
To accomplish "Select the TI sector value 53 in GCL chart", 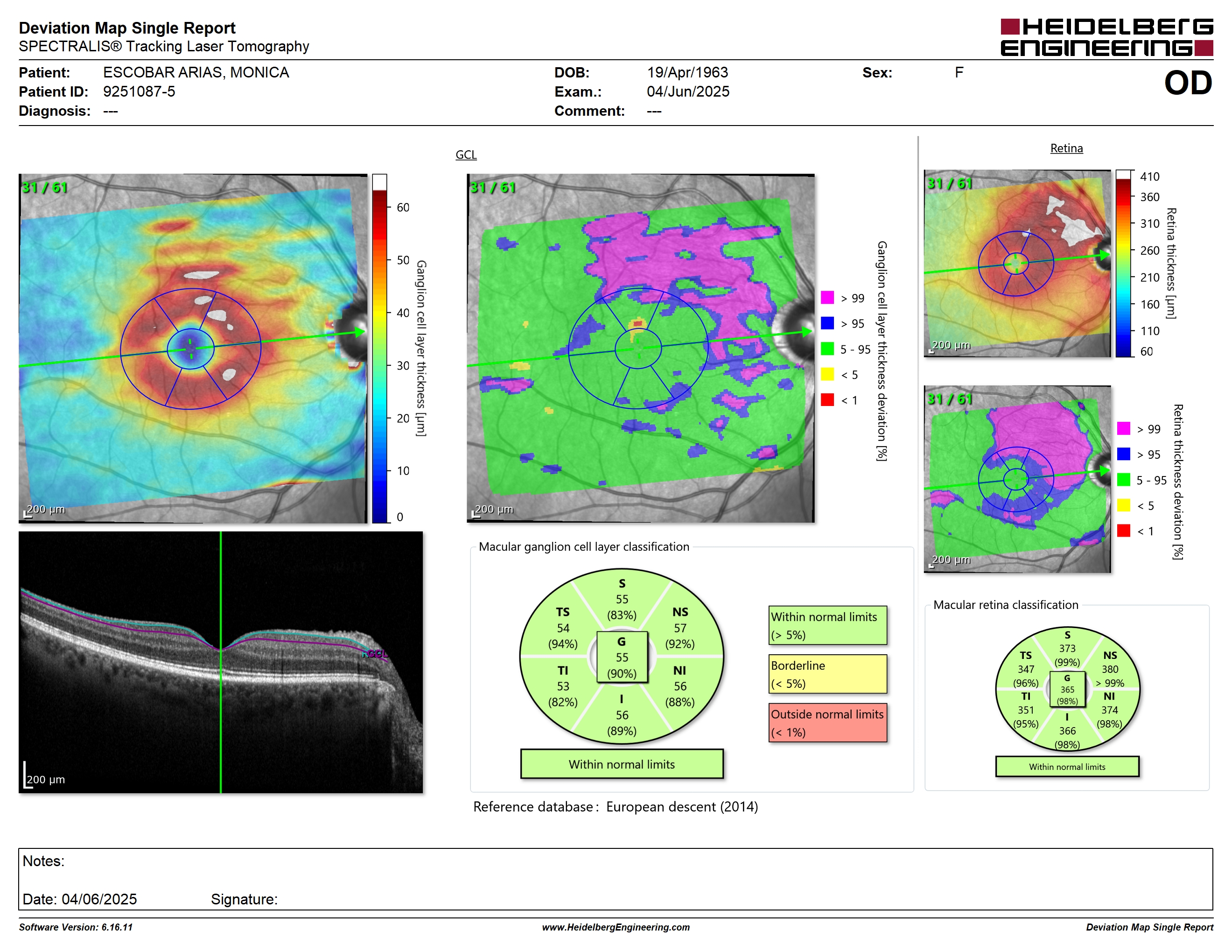I will coord(563,686).
